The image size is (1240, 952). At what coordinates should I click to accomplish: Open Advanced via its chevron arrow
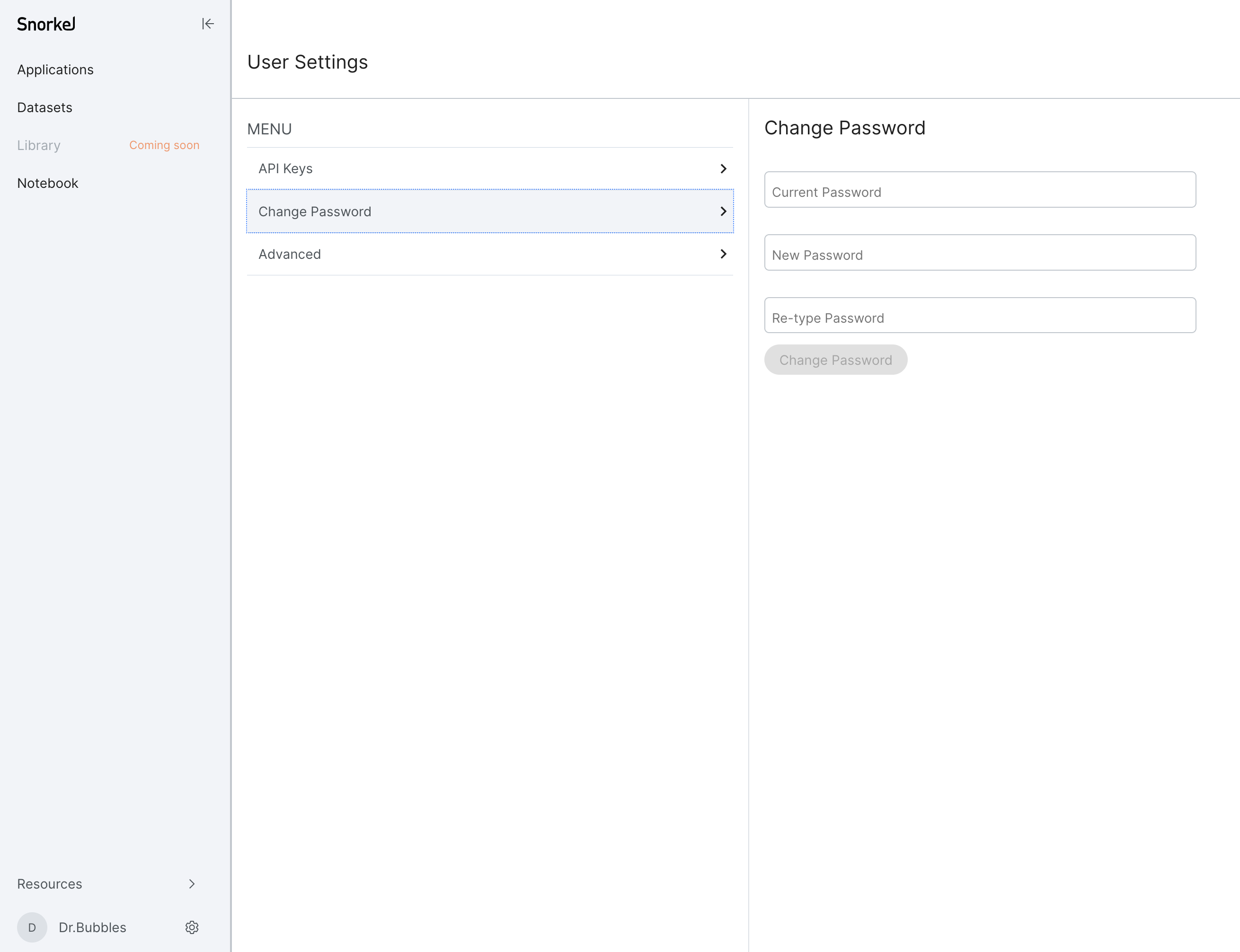click(723, 254)
